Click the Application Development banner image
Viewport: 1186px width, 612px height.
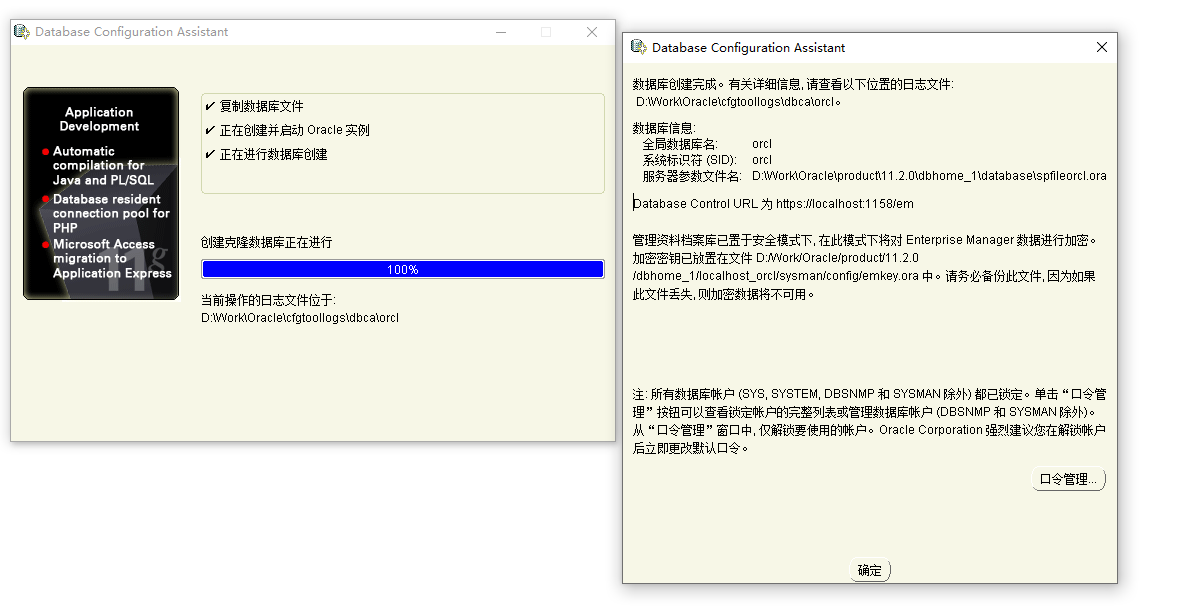[101, 194]
